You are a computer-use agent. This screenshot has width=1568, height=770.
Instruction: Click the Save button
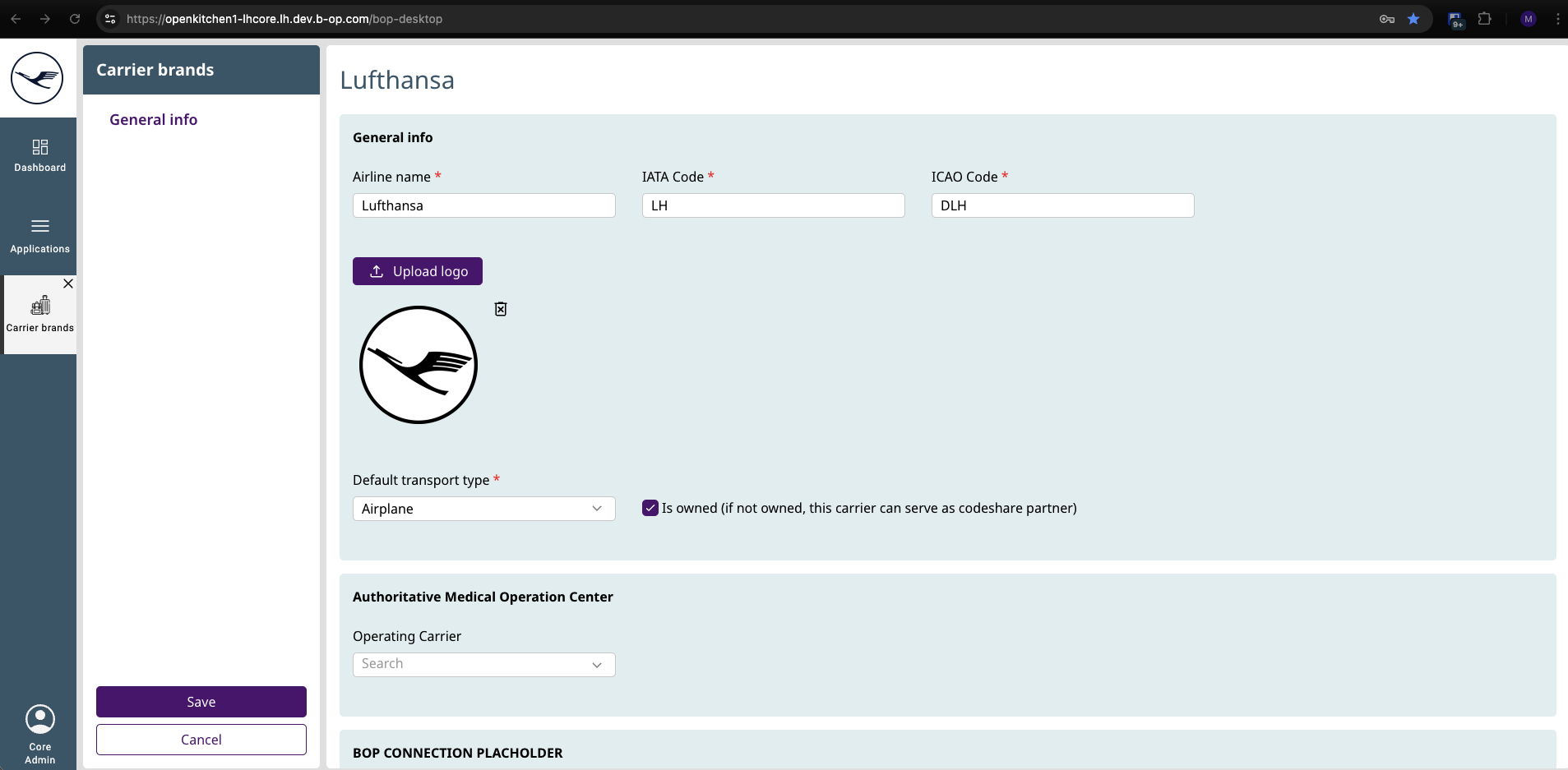[x=201, y=702]
